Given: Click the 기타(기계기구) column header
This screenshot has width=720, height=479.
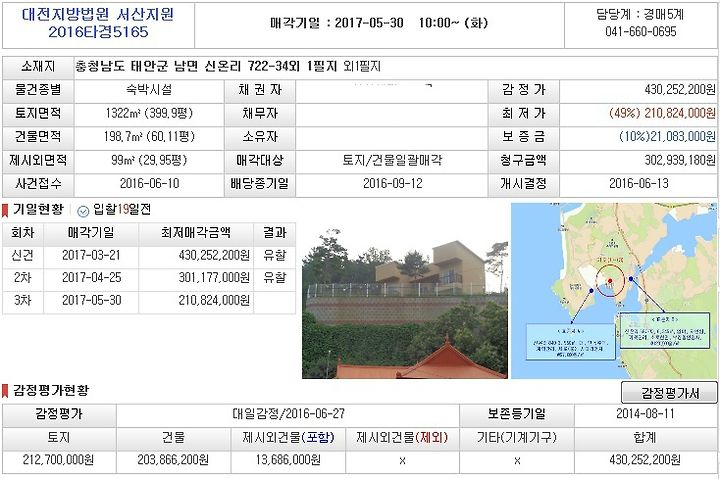Looking at the screenshot, I should coord(517,437).
